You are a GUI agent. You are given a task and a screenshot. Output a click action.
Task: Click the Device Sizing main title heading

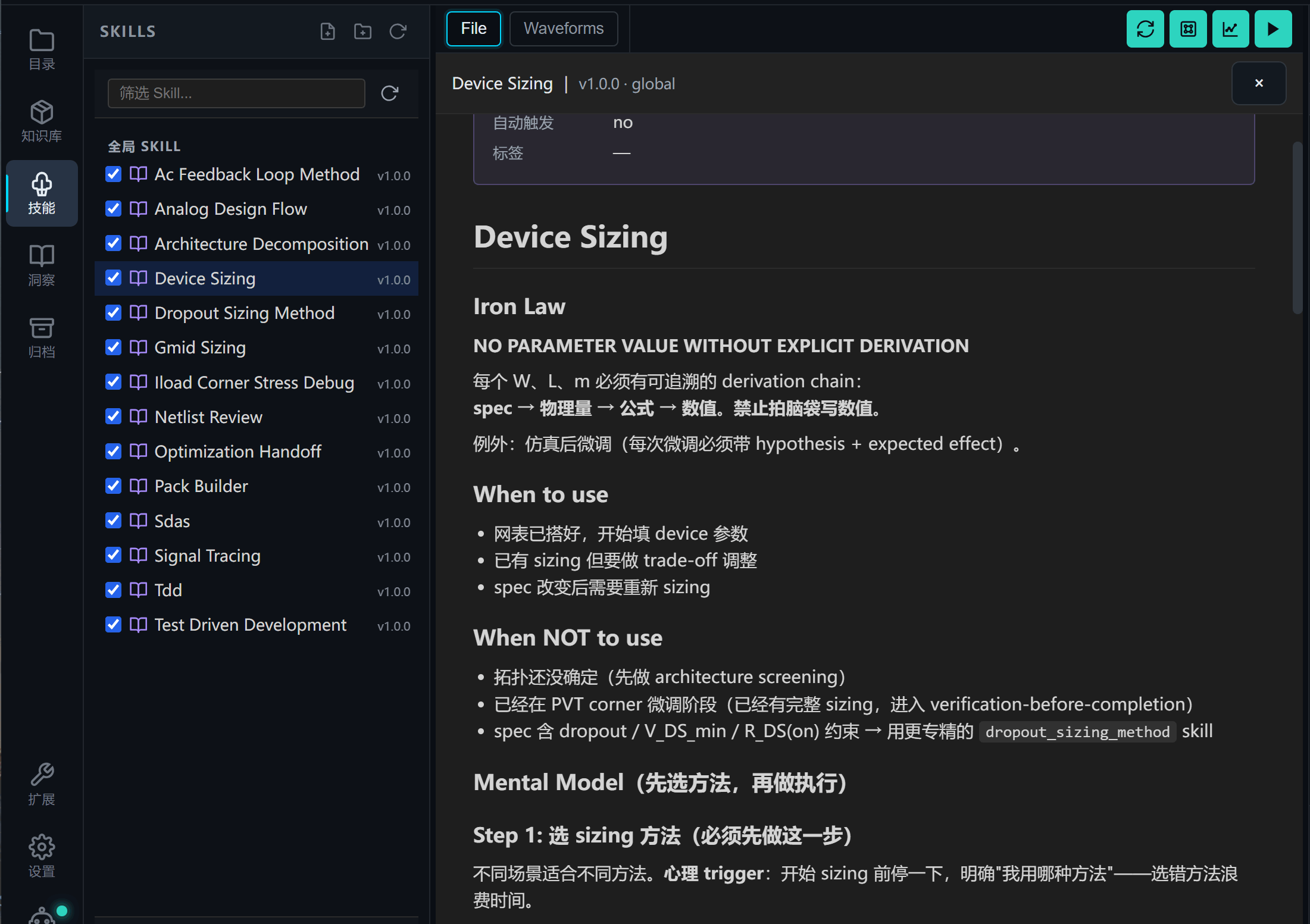(x=570, y=237)
